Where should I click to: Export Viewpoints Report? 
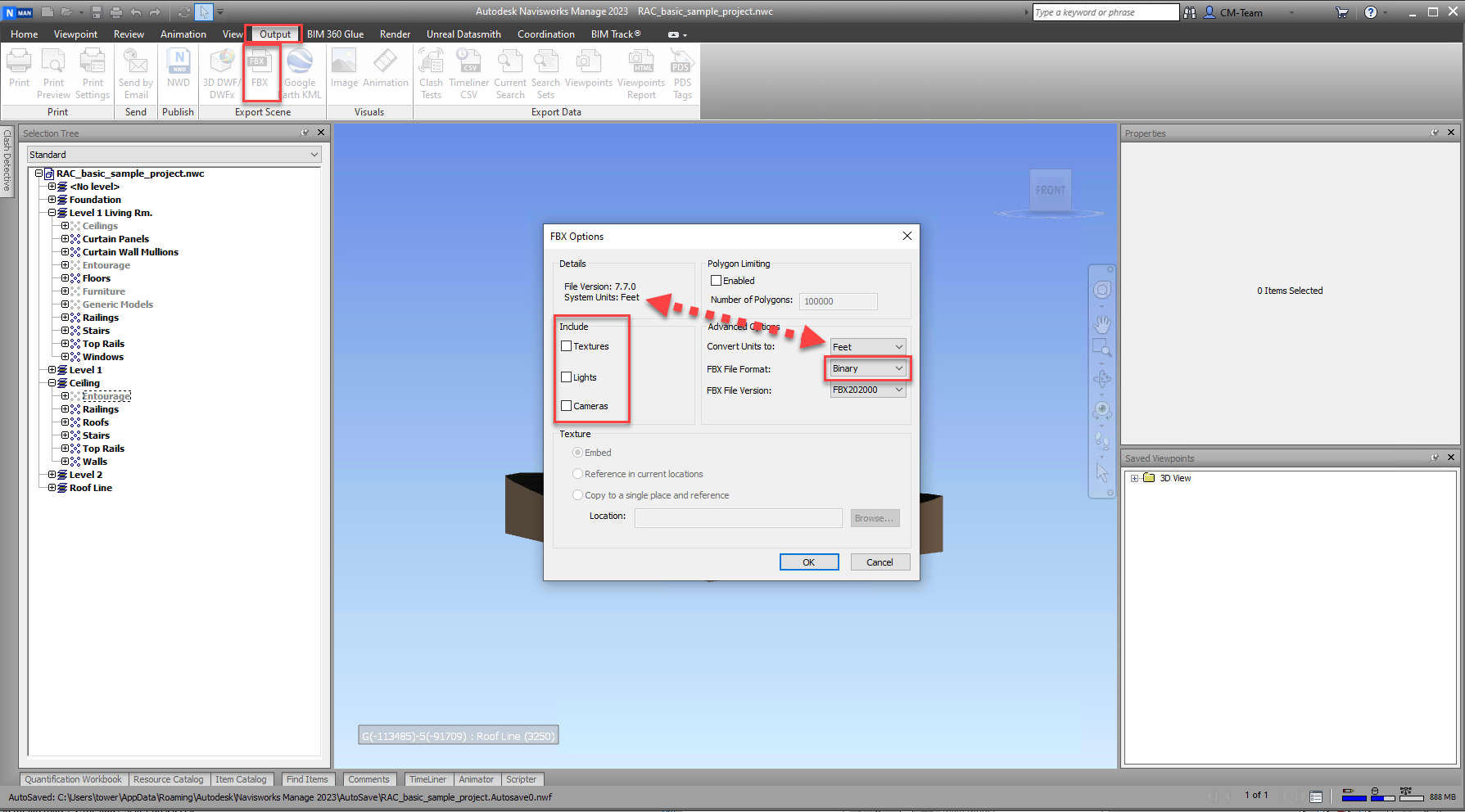pyautogui.click(x=641, y=74)
